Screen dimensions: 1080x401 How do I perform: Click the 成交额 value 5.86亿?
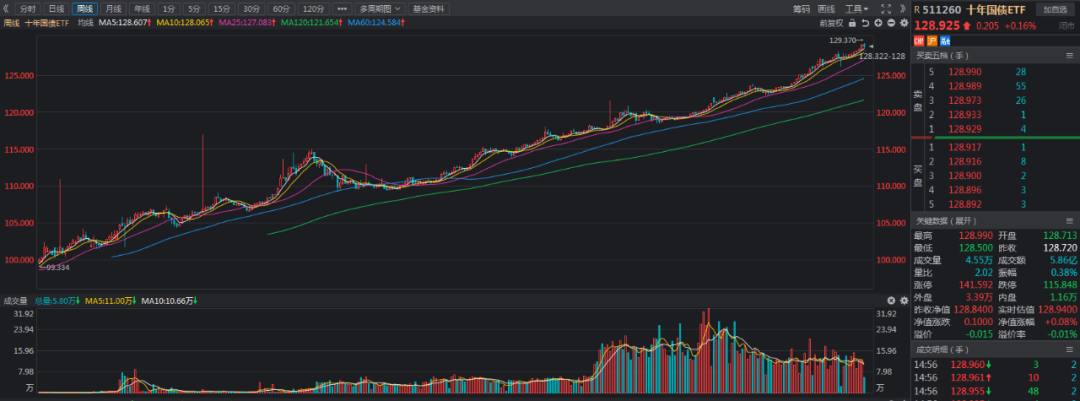point(1064,260)
